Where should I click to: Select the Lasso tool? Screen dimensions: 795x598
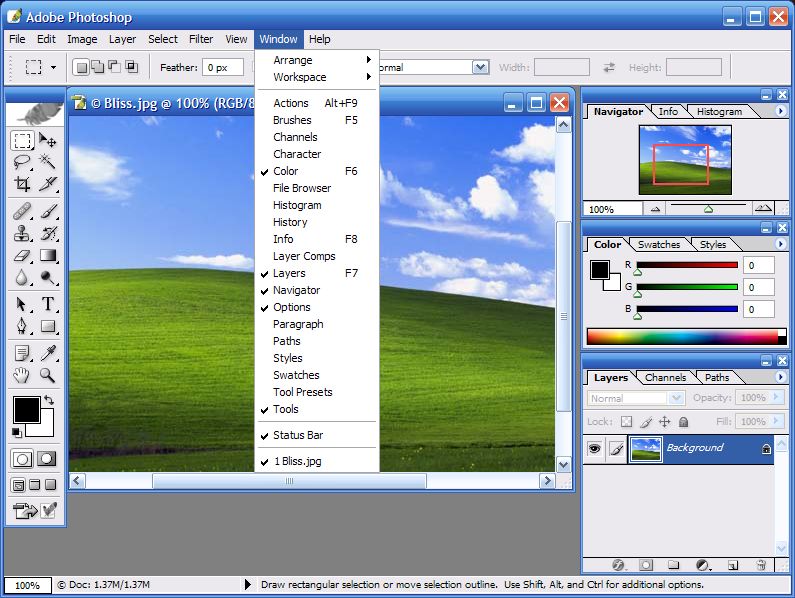22,162
